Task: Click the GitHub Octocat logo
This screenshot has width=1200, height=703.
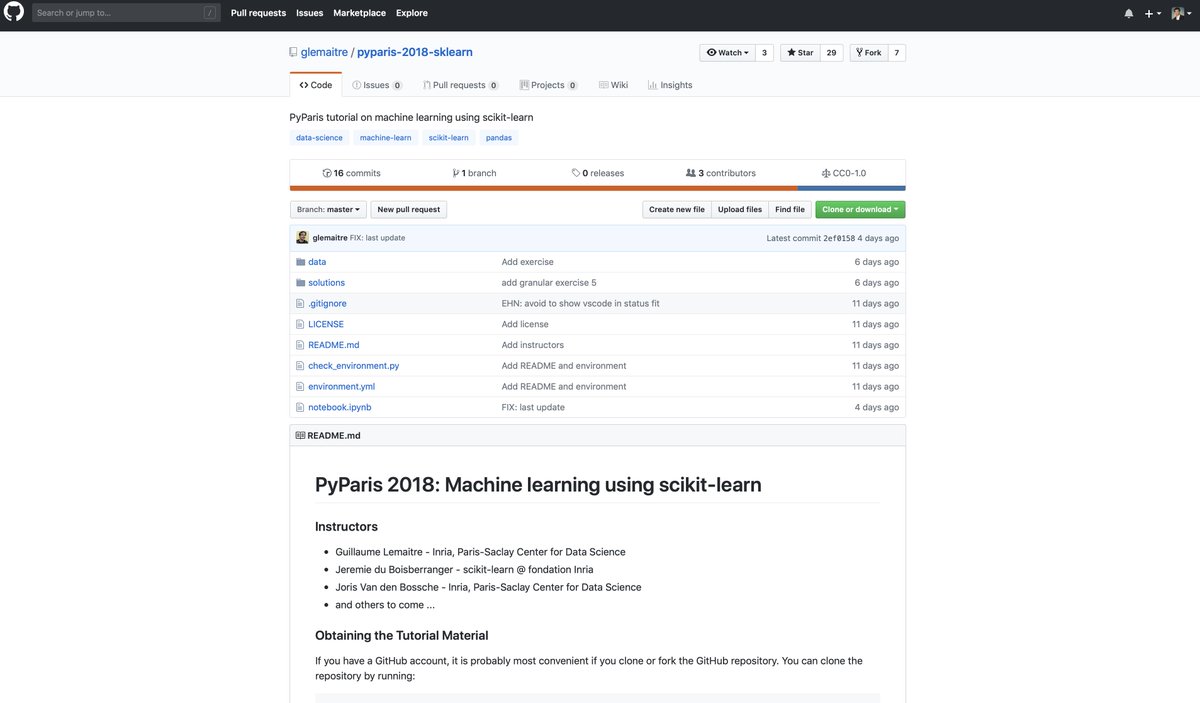Action: pos(14,13)
